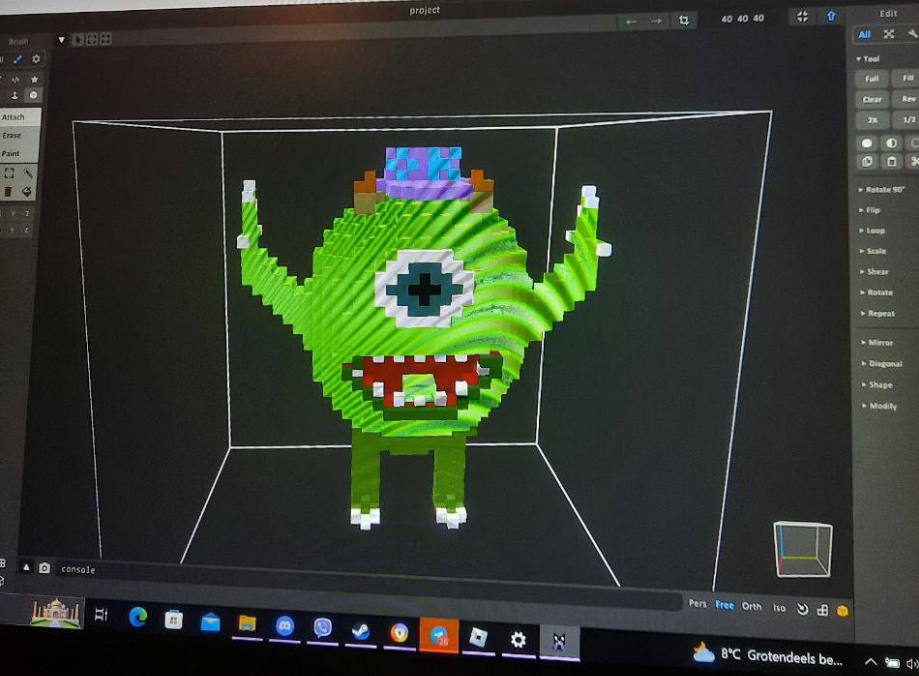Select the voxel brush pencil icon
The width and height of the screenshot is (919, 676).
coord(18,59)
